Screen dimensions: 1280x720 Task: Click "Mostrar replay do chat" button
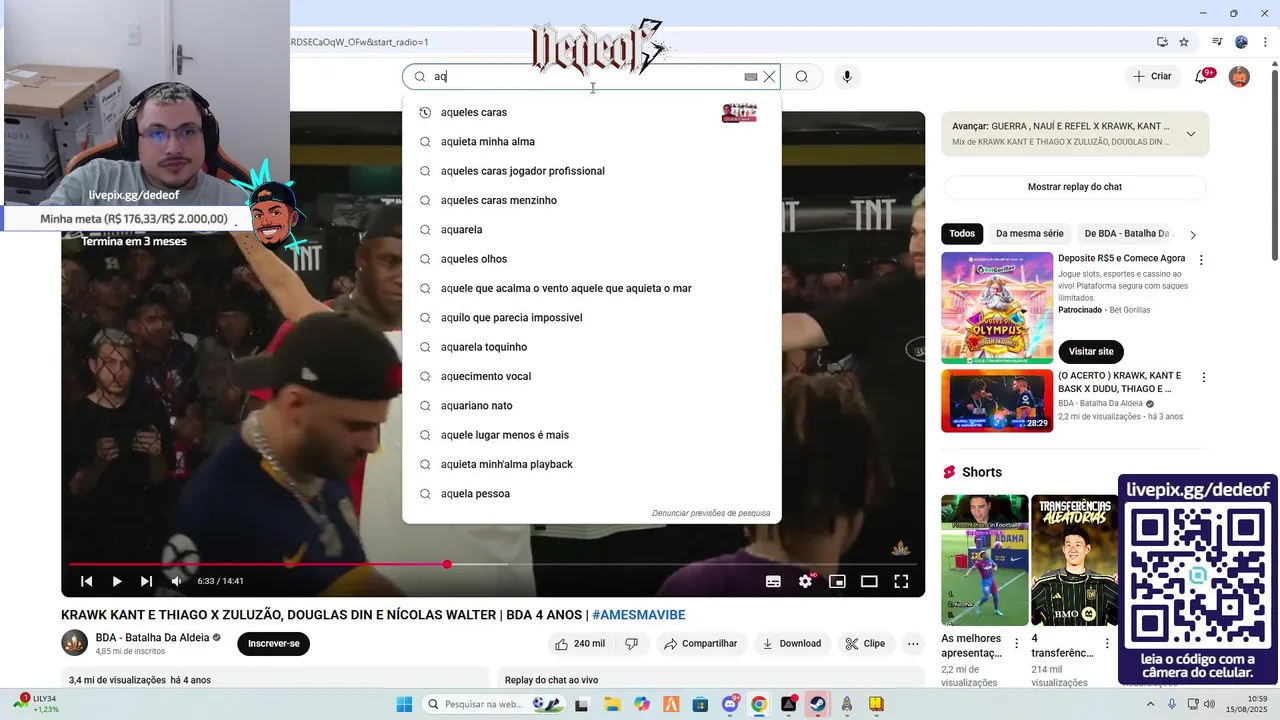pos(1075,187)
